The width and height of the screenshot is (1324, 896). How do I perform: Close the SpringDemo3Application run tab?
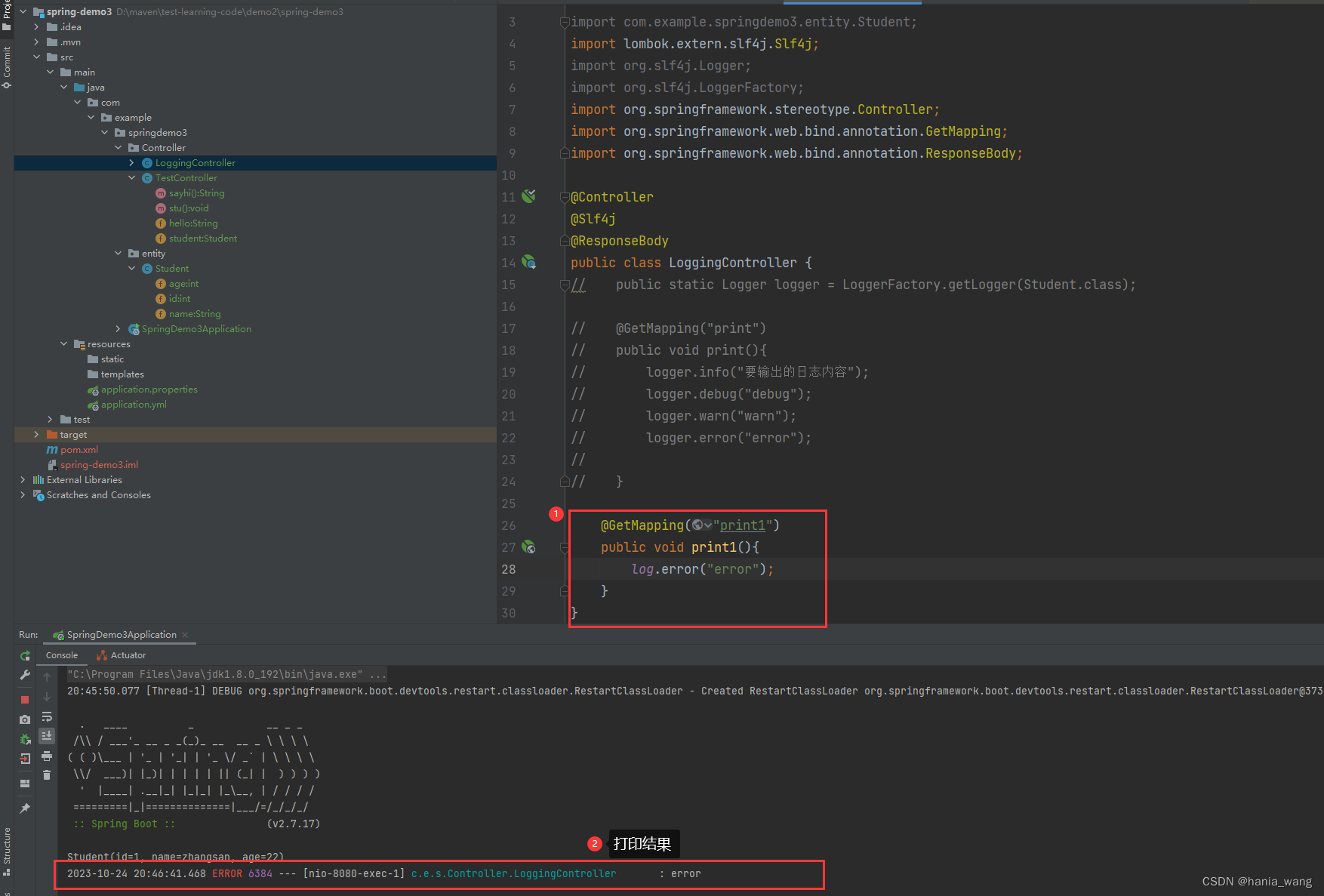185,635
